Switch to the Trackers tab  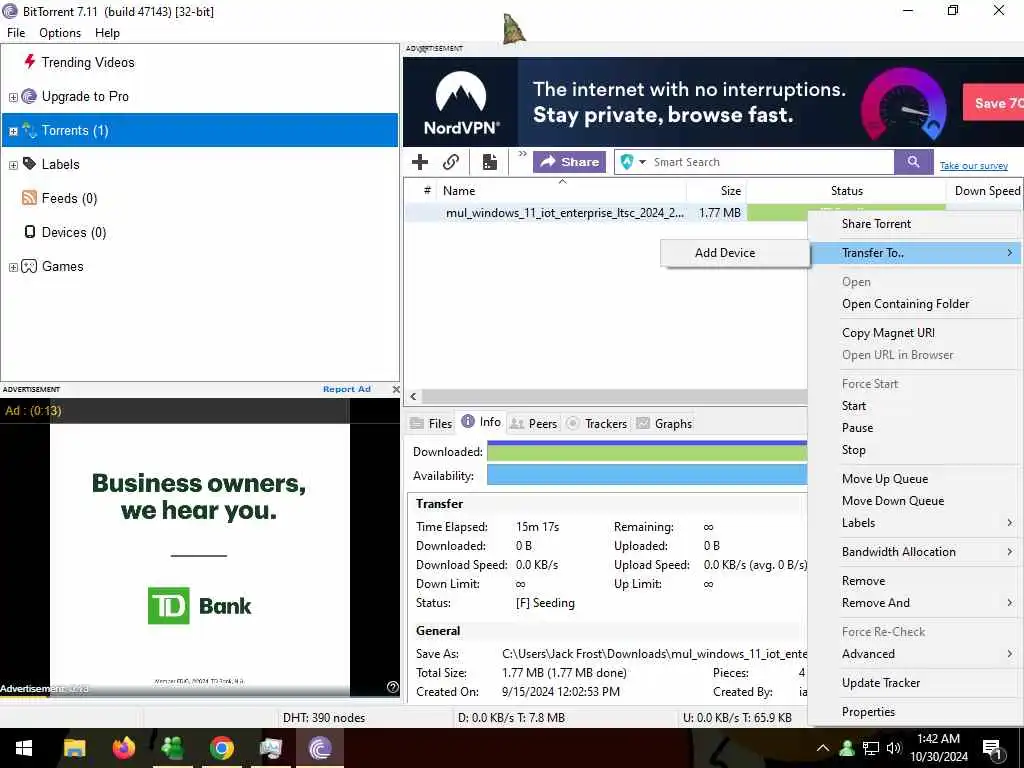[x=597, y=423]
